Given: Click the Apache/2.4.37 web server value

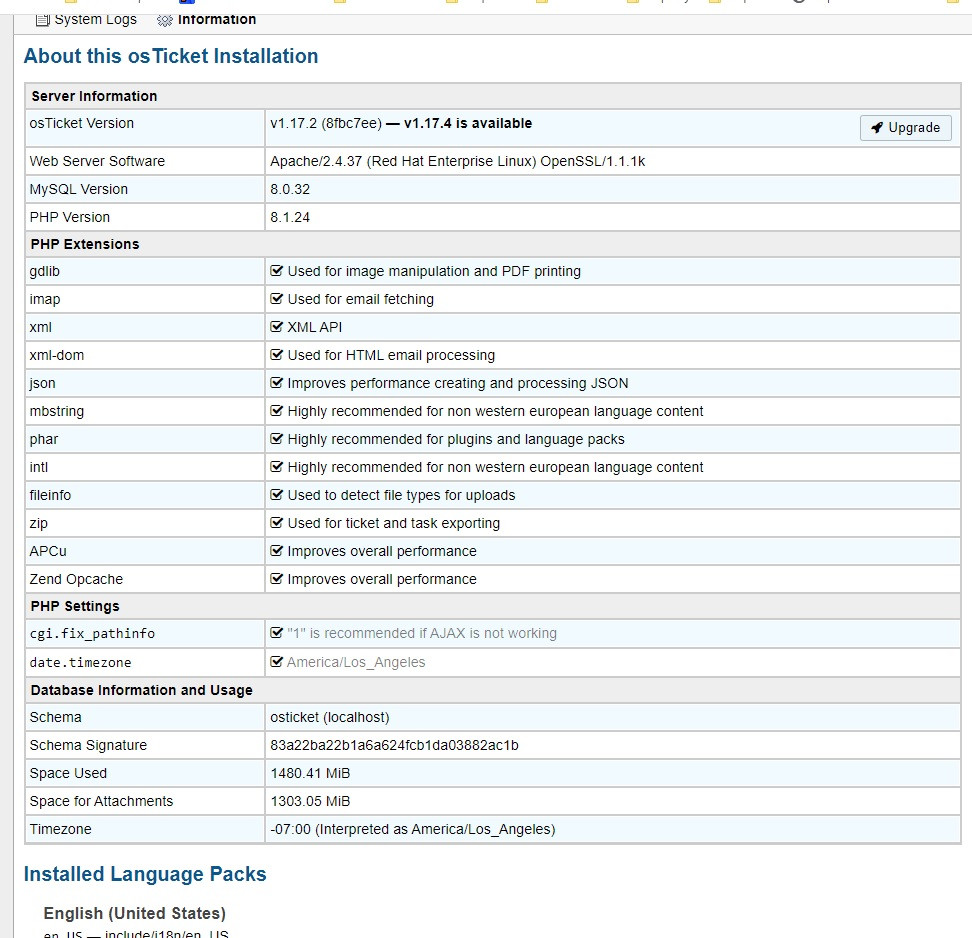Looking at the screenshot, I should [457, 161].
